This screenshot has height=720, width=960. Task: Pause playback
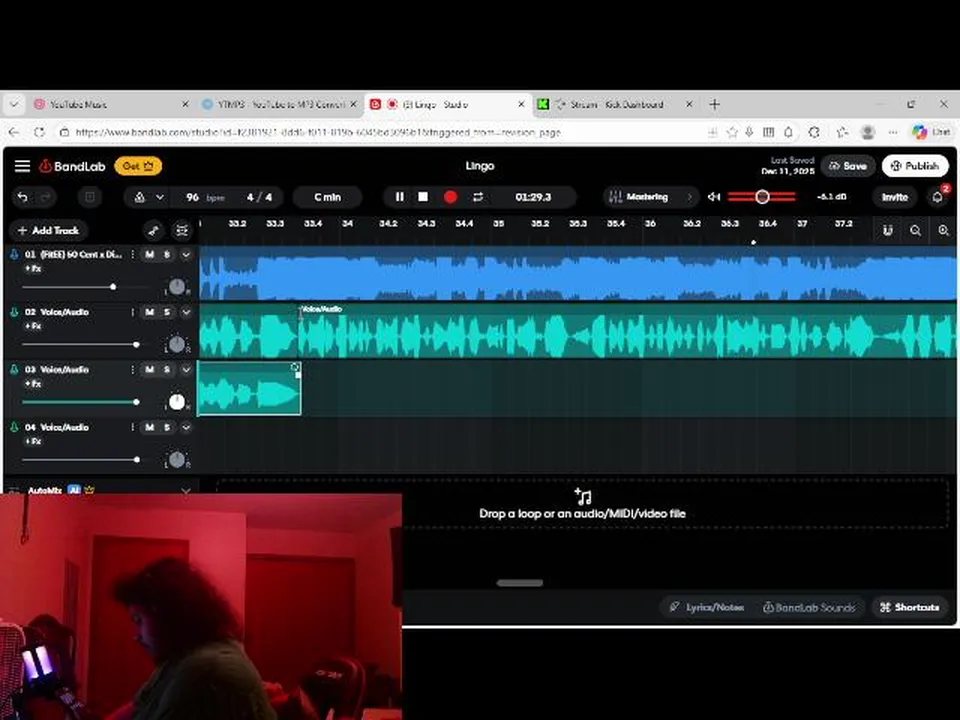(x=399, y=197)
